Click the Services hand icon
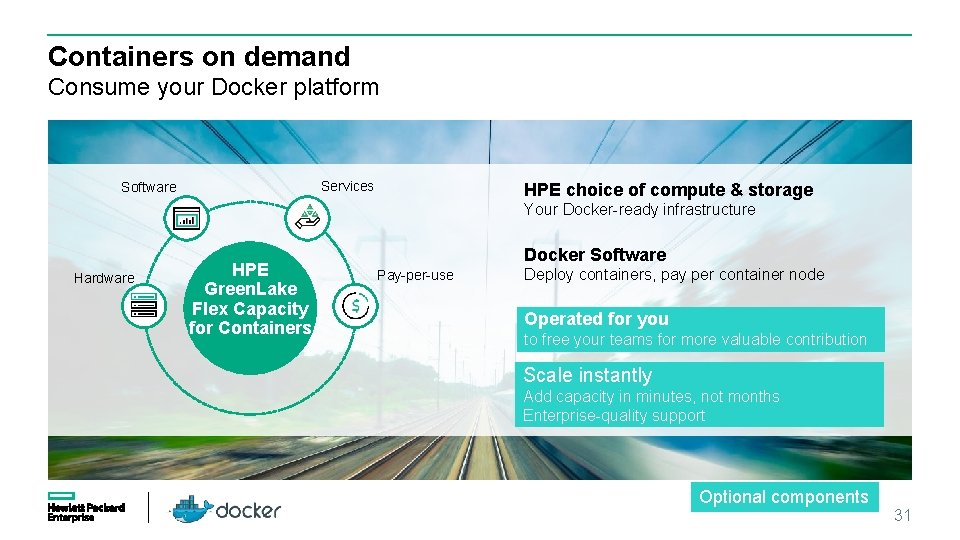Screen dimensions: 960x540 [307, 219]
